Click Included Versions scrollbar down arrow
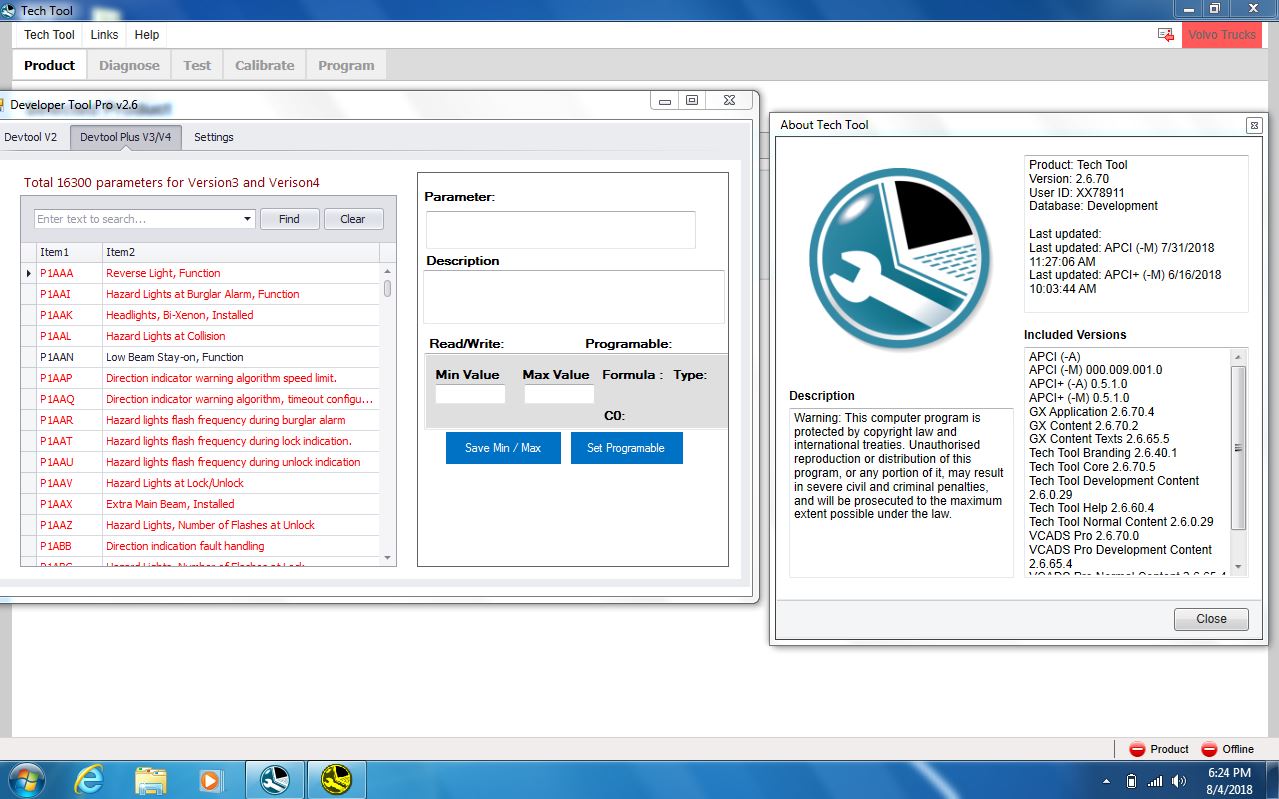 click(x=1239, y=568)
